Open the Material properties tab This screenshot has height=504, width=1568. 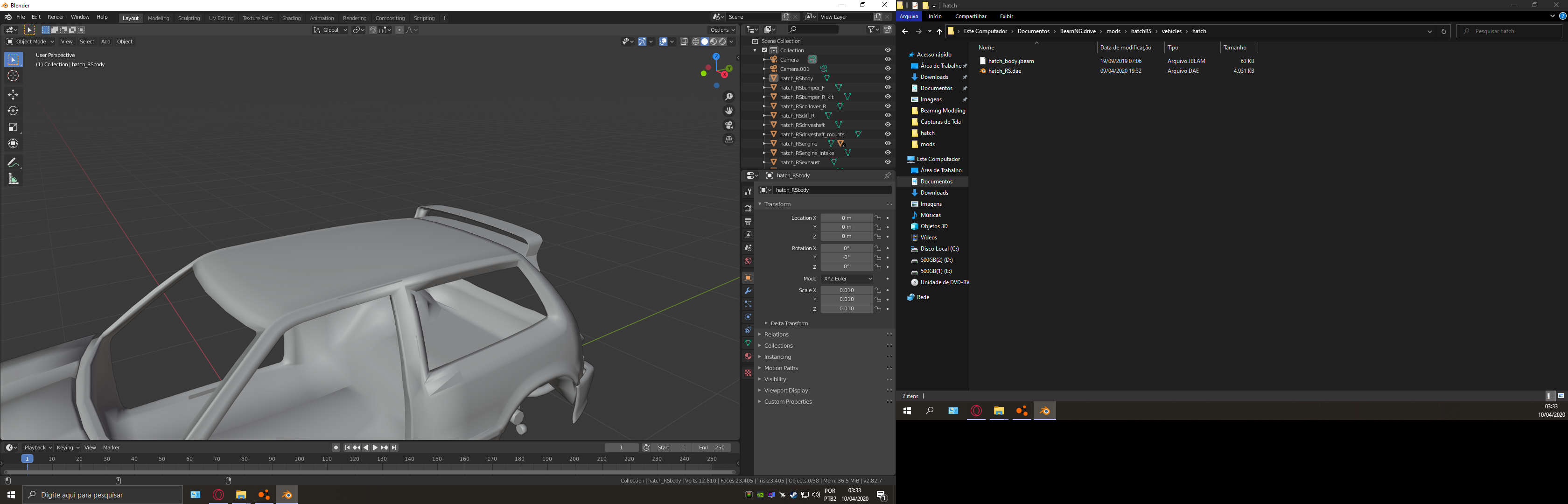(x=748, y=357)
